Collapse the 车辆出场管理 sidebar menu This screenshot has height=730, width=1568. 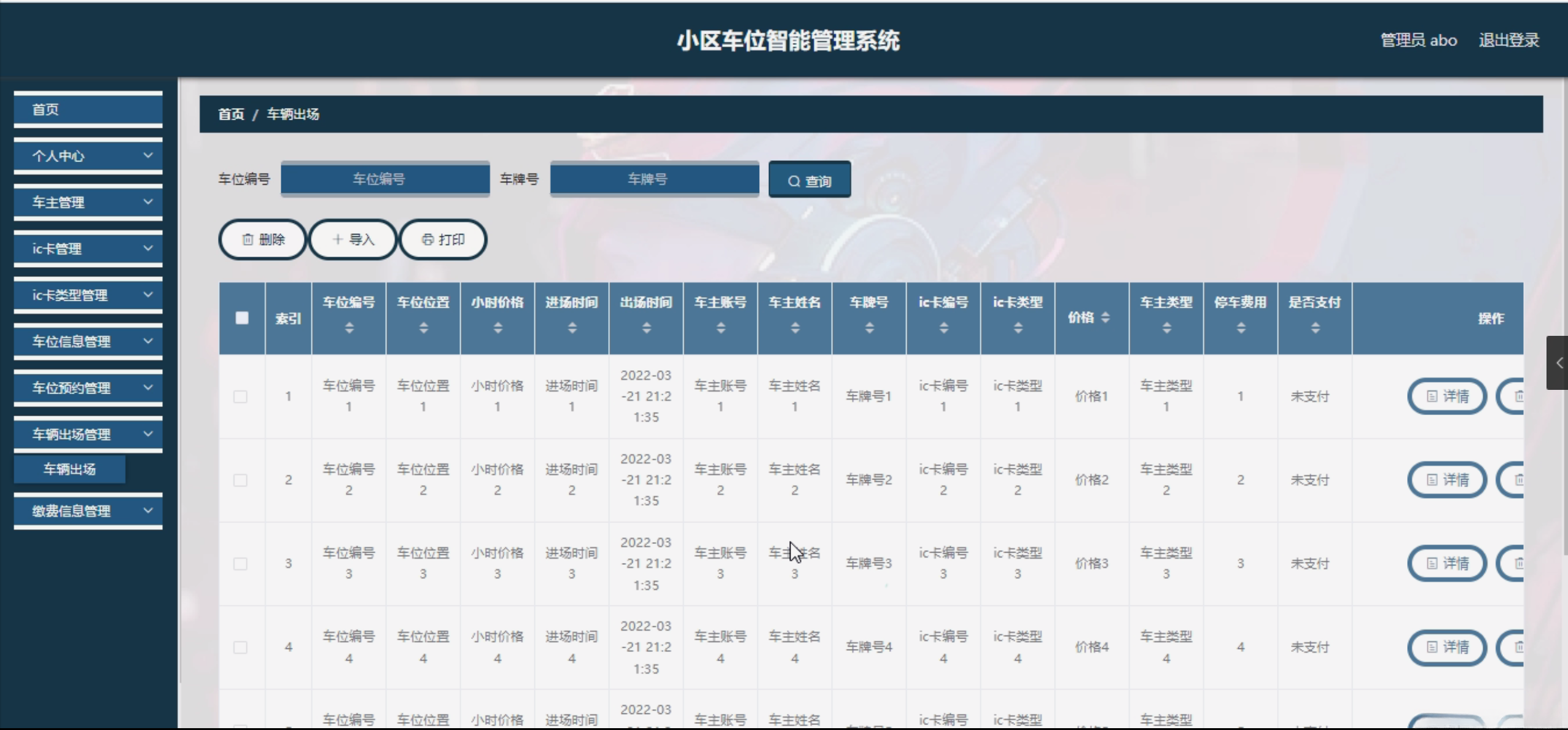(x=88, y=435)
